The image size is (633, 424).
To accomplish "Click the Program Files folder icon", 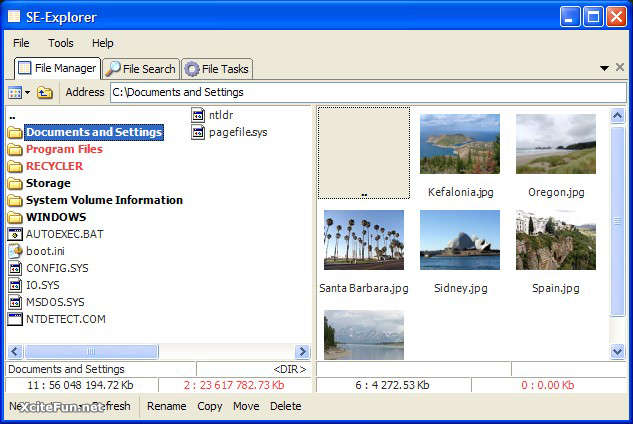I will [x=15, y=149].
